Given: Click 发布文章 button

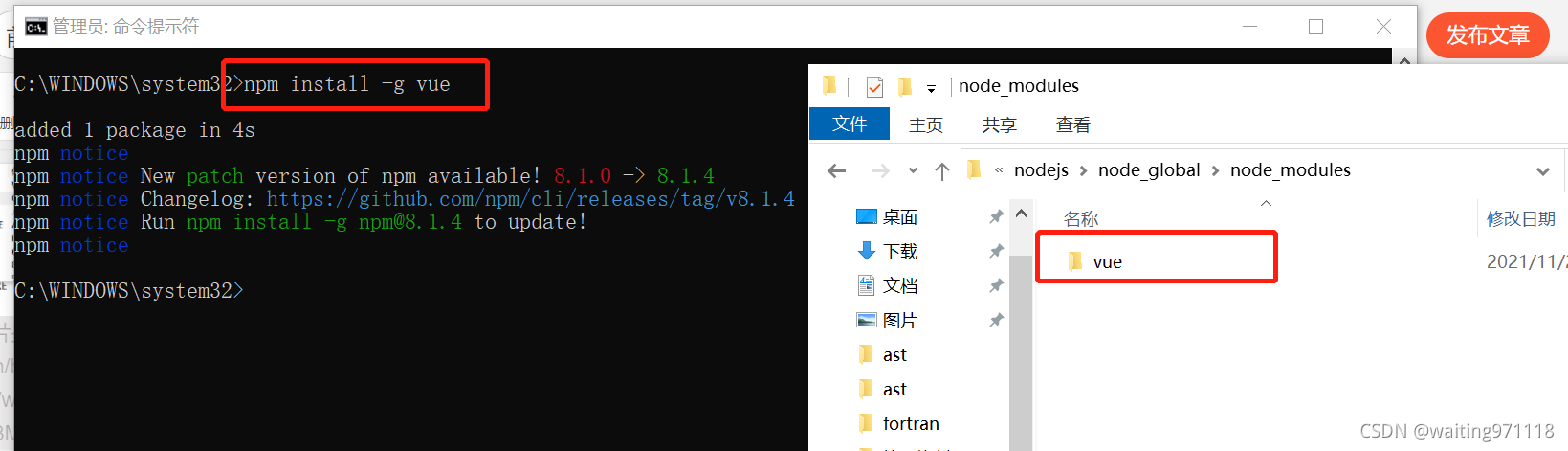Looking at the screenshot, I should (1488, 35).
